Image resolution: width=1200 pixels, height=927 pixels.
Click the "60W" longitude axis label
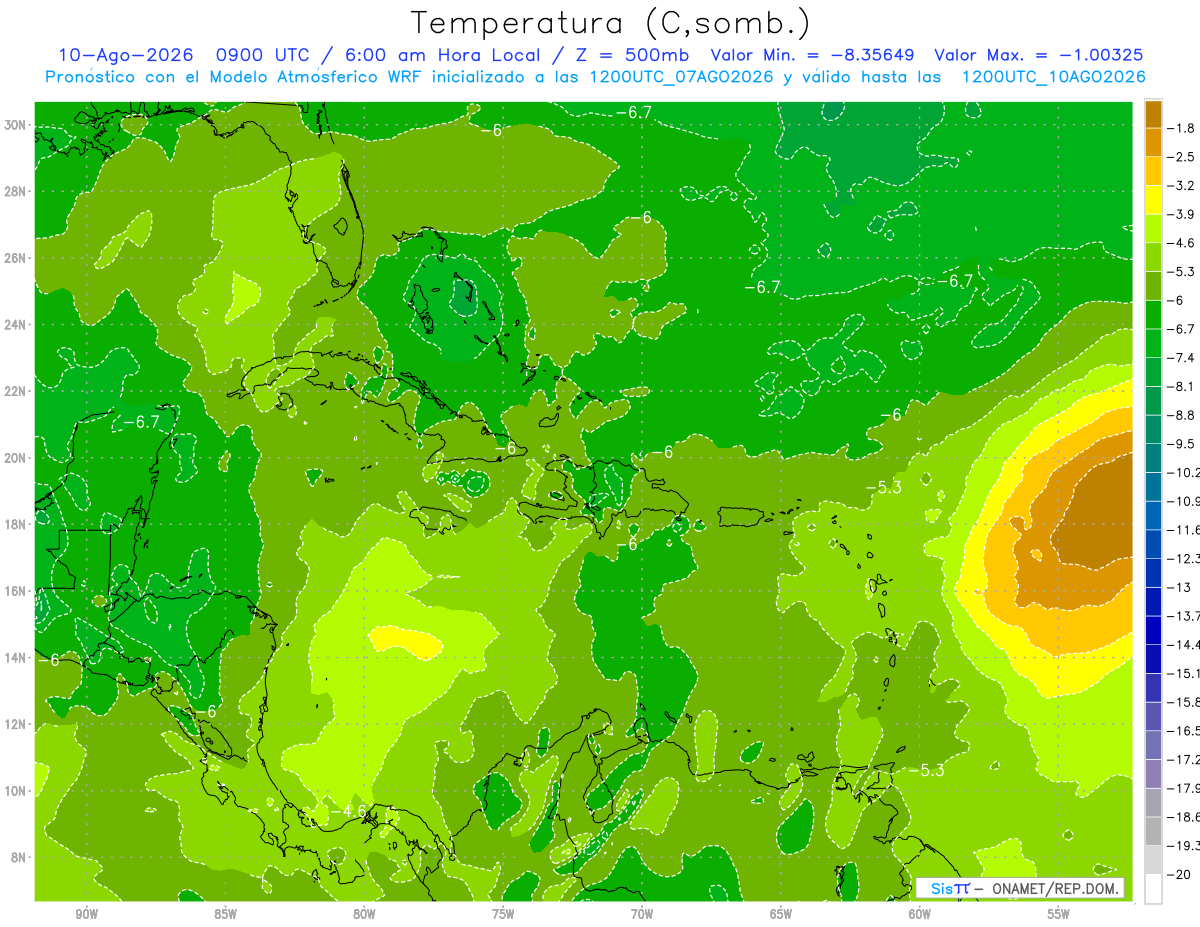920,914
